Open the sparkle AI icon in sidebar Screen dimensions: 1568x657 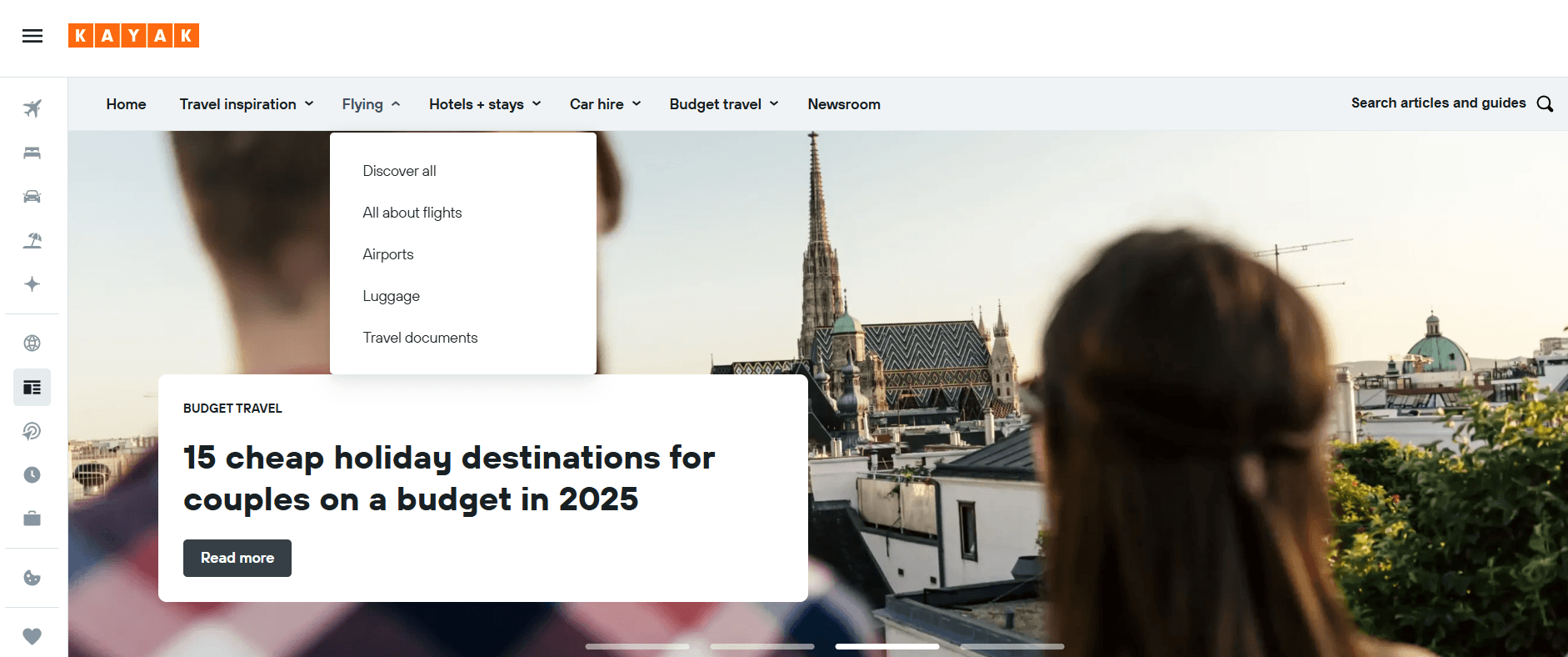(32, 284)
